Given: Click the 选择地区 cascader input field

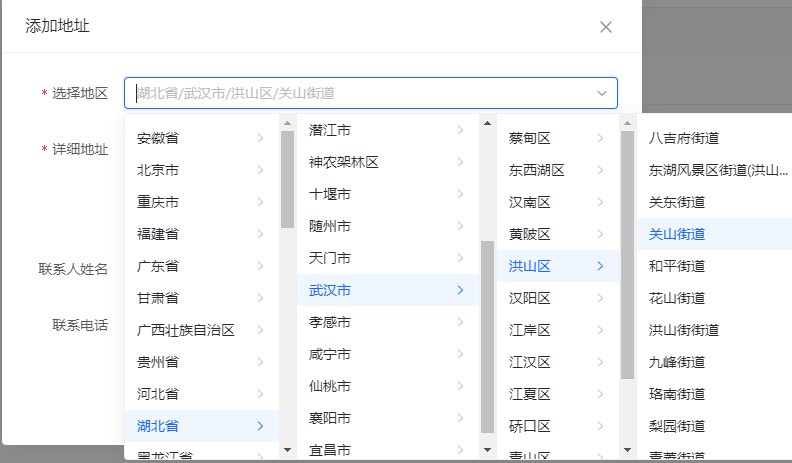Looking at the screenshot, I should pyautogui.click(x=360, y=93).
